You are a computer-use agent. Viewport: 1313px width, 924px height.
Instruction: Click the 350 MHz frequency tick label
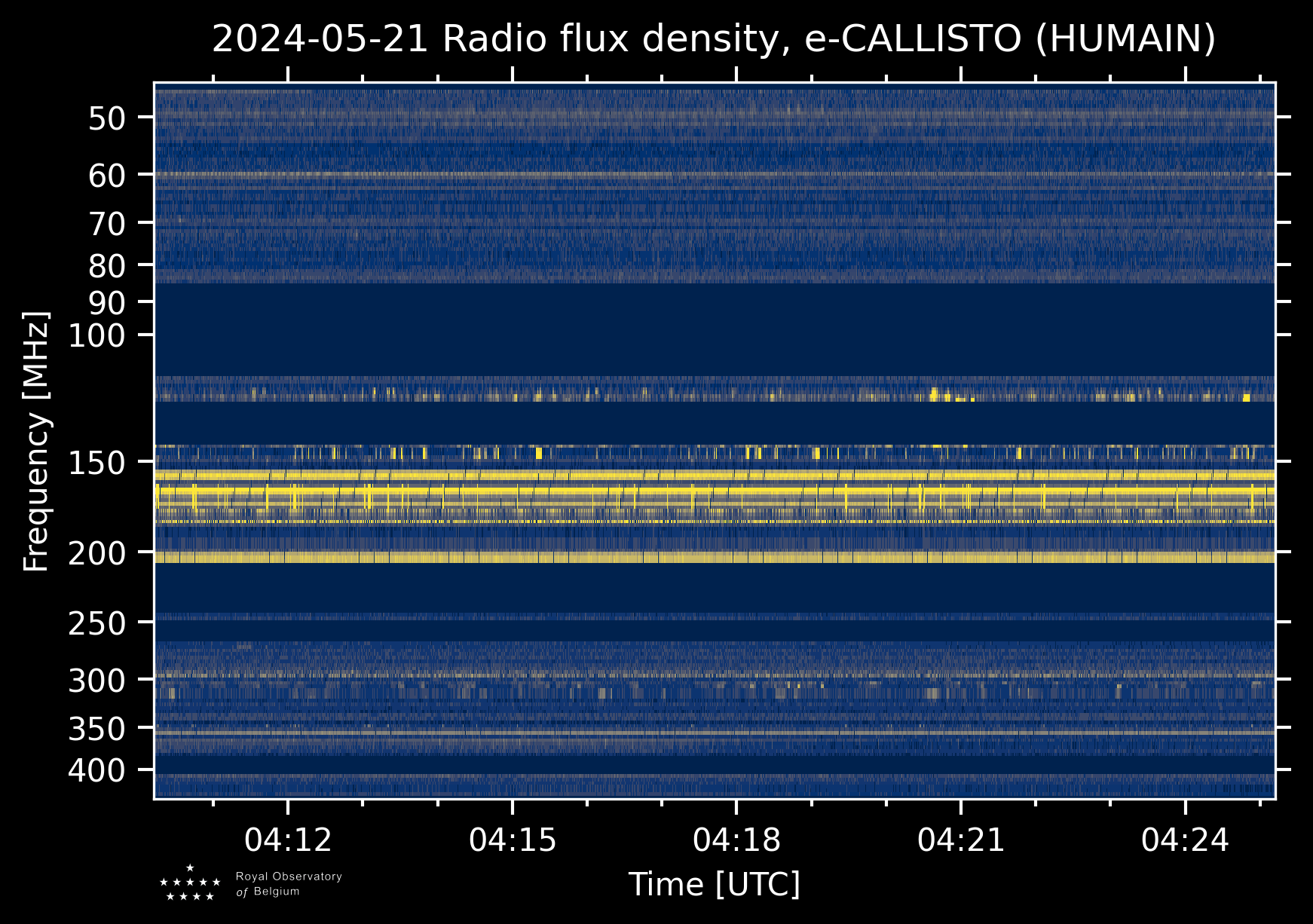coord(96,730)
